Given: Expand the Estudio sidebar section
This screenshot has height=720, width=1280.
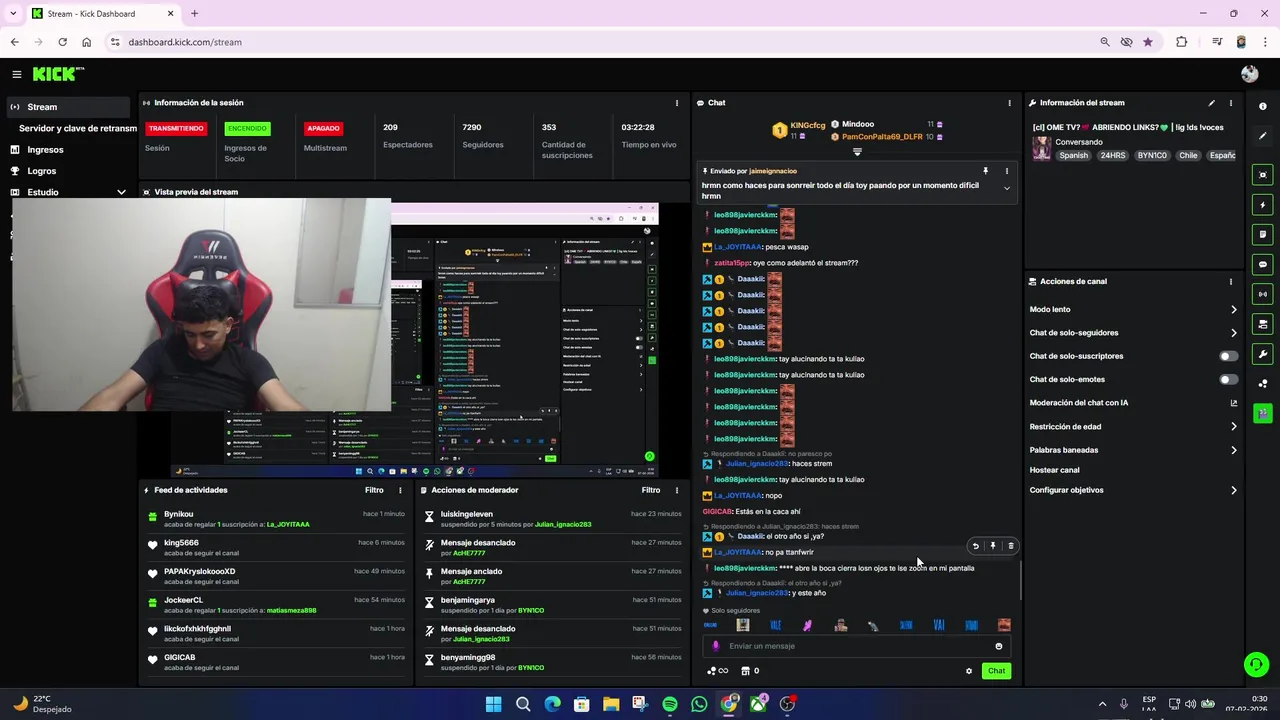Looking at the screenshot, I should pos(70,192).
